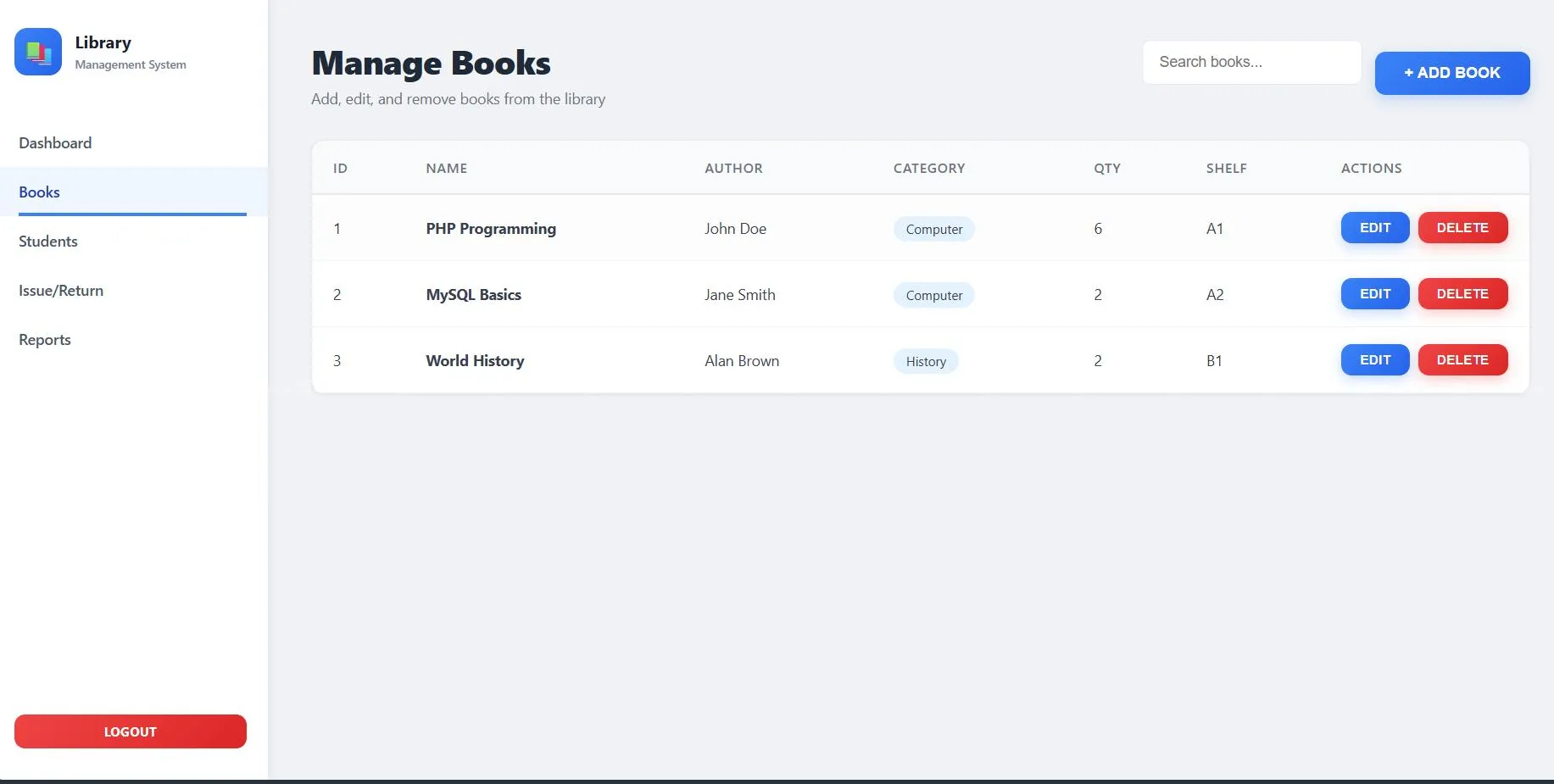Viewport: 1554px width, 784px height.
Task: Edit the World History book
Action: 1374,360
